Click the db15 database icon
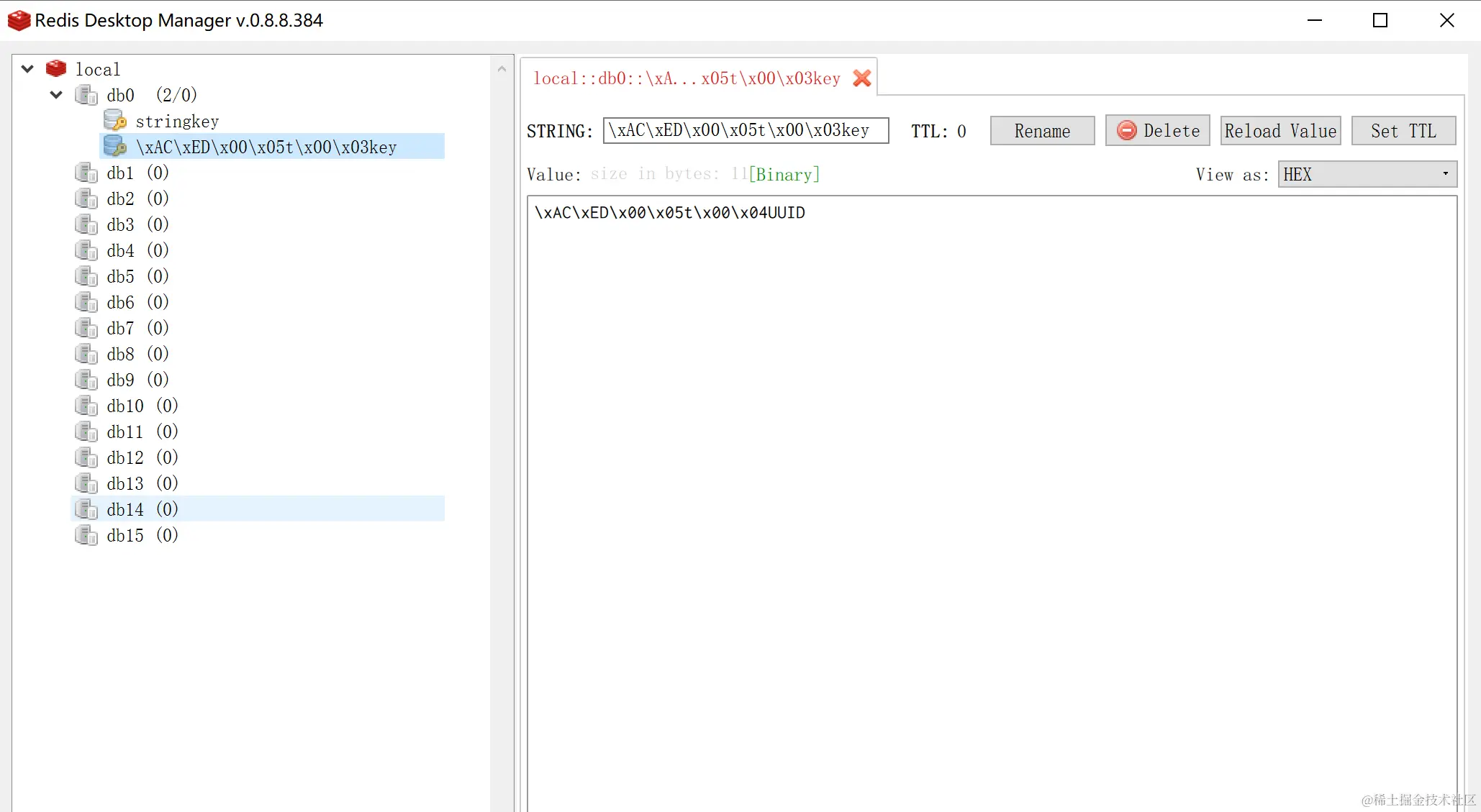This screenshot has height=812, width=1481. 86,536
